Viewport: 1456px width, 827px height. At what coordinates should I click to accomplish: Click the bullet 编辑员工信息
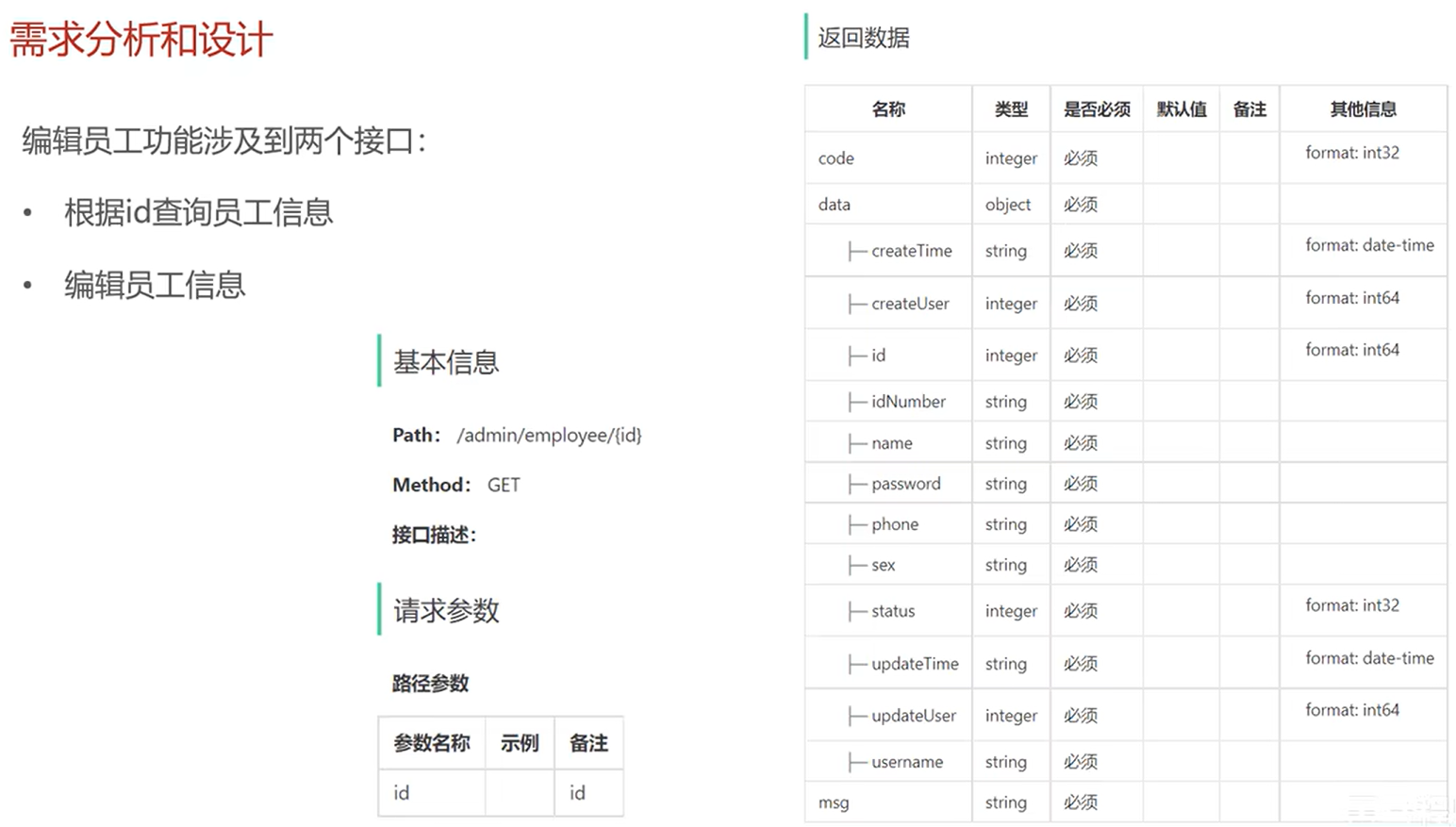tap(155, 285)
